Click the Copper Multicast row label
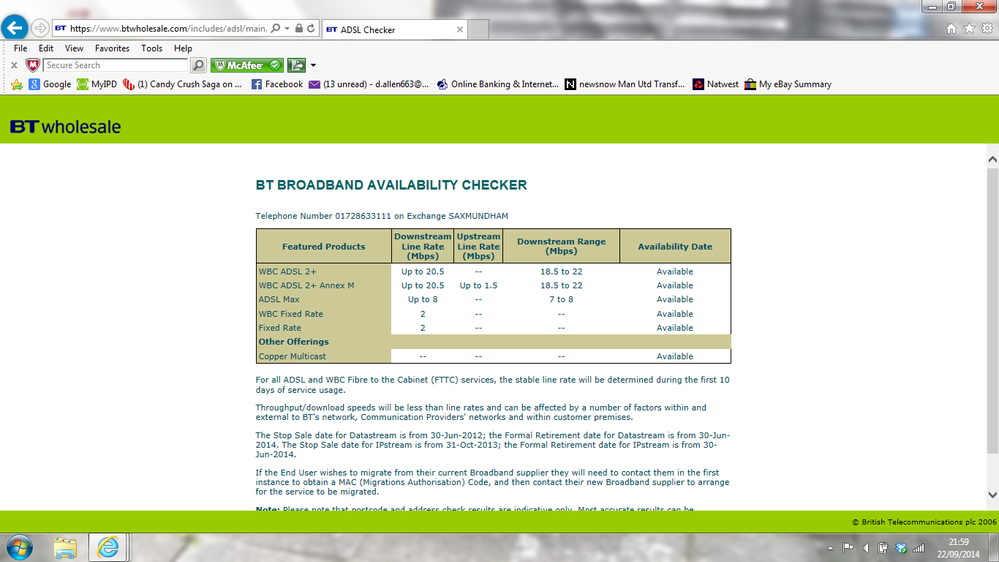 coord(292,357)
